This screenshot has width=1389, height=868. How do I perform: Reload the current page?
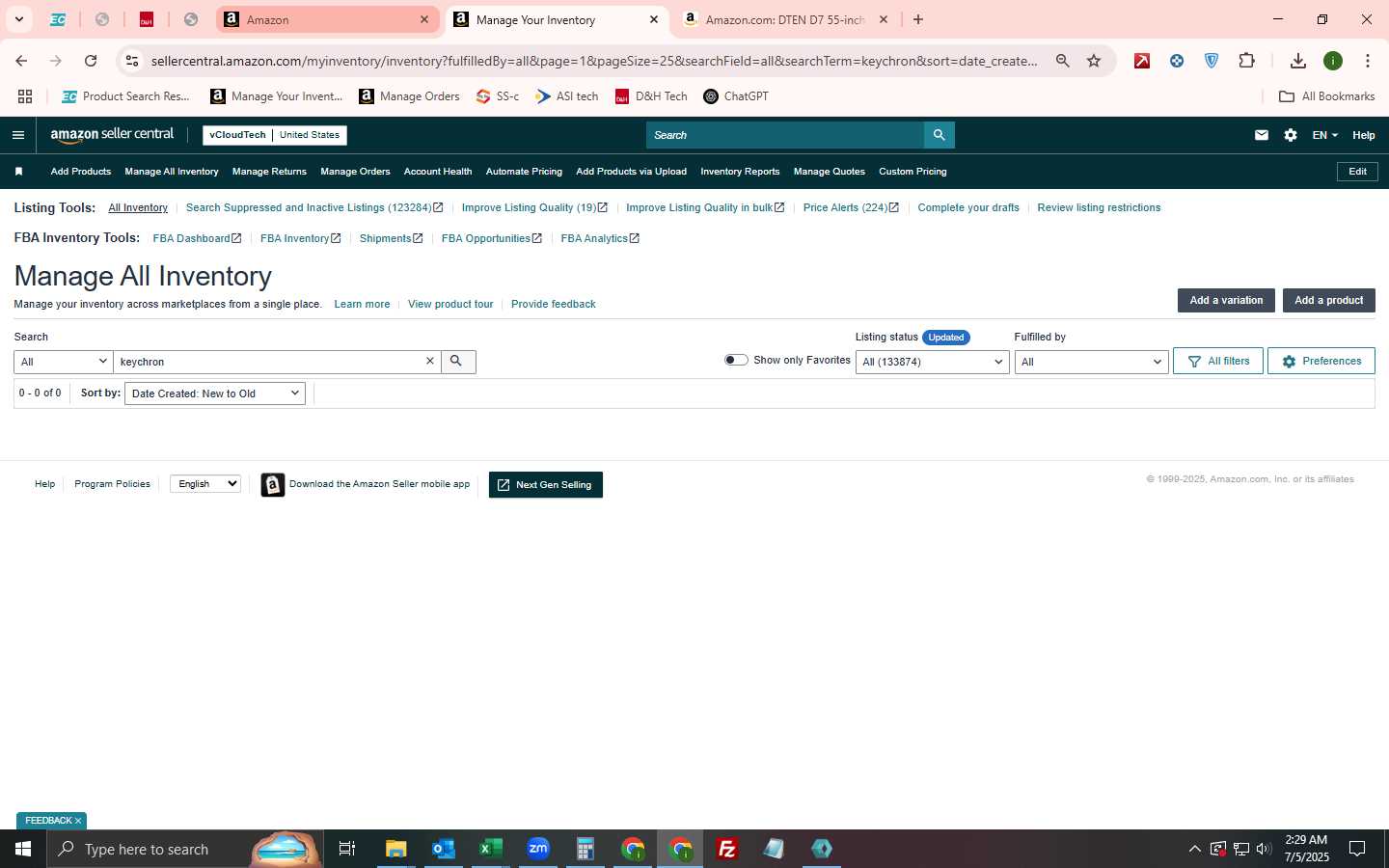91,61
